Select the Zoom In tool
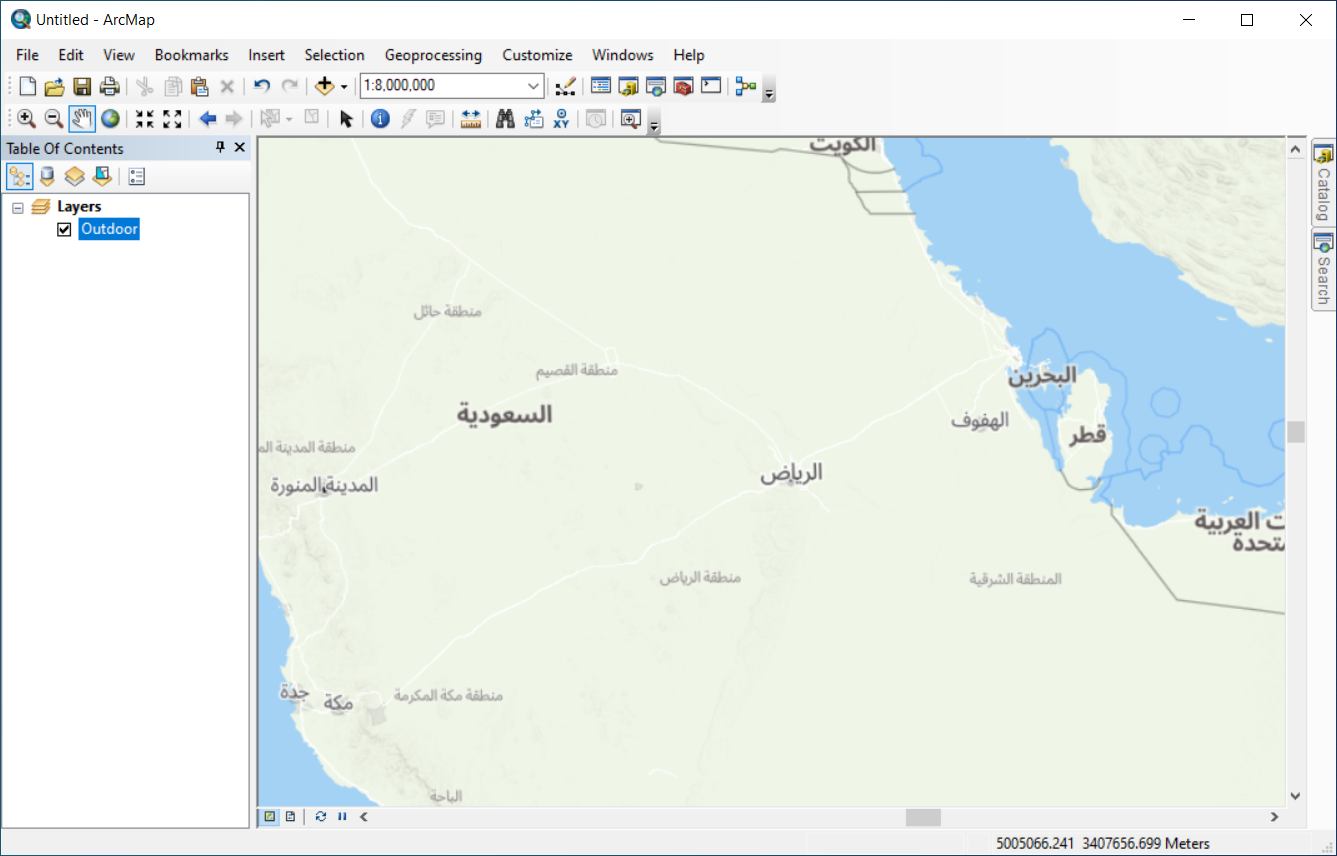The width and height of the screenshot is (1337, 856). [26, 119]
